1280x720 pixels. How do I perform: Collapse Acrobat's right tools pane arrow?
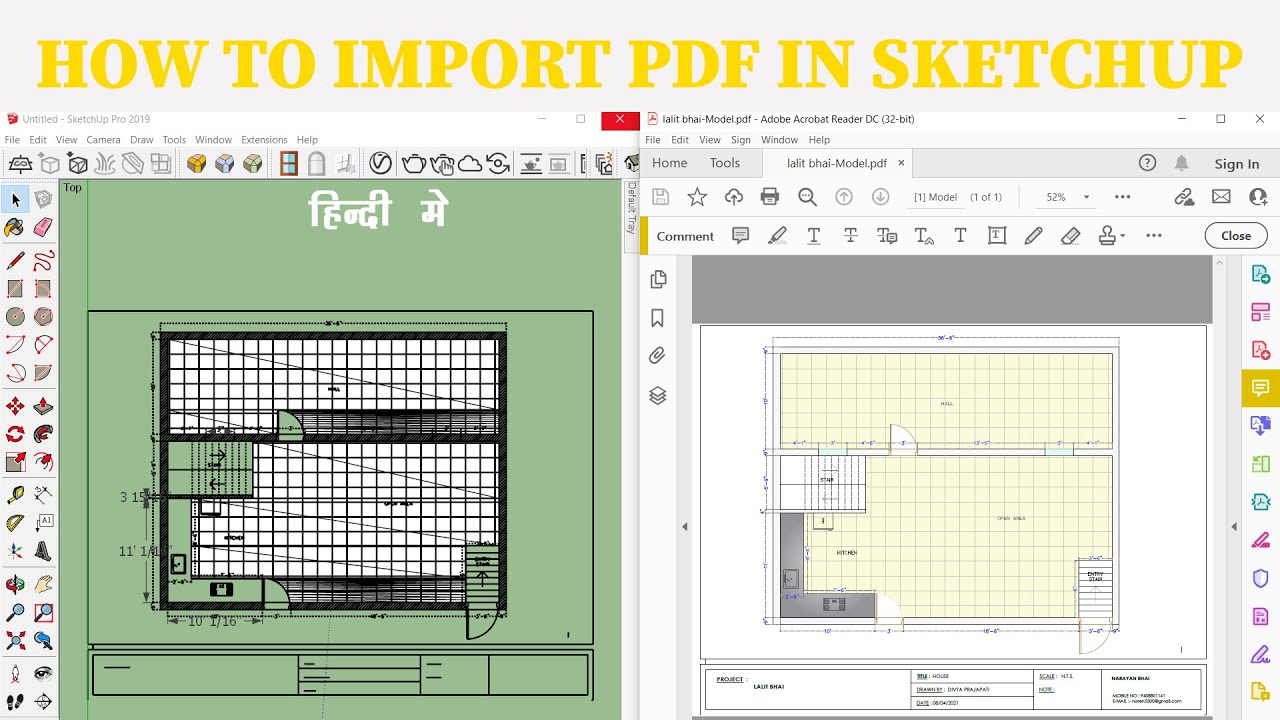pyautogui.click(x=1234, y=527)
